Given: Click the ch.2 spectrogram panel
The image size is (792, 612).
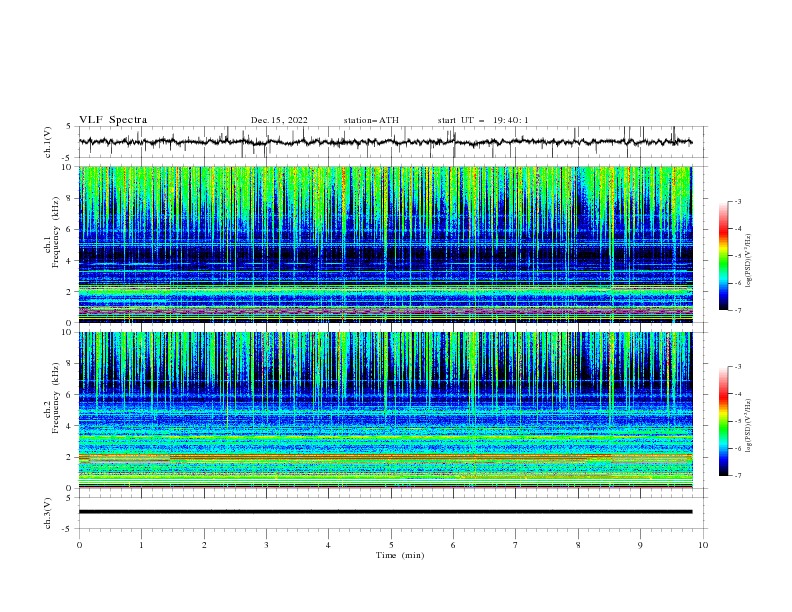Looking at the screenshot, I should (385, 410).
